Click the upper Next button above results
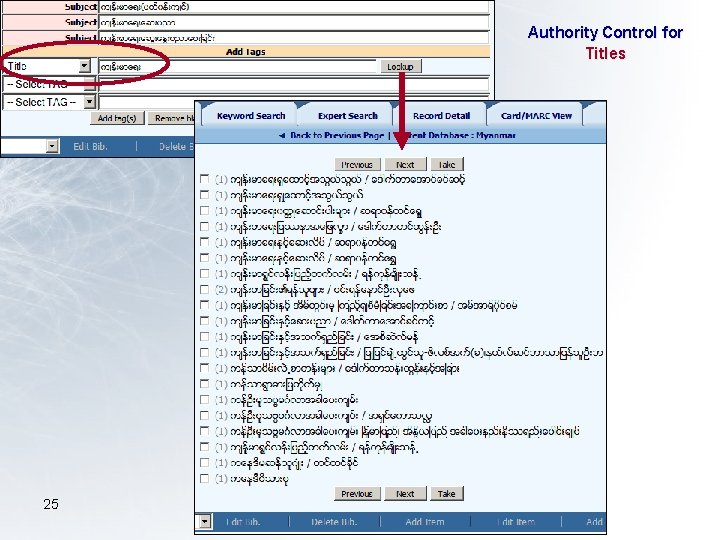Screen dimensions: 720x540 (405, 164)
